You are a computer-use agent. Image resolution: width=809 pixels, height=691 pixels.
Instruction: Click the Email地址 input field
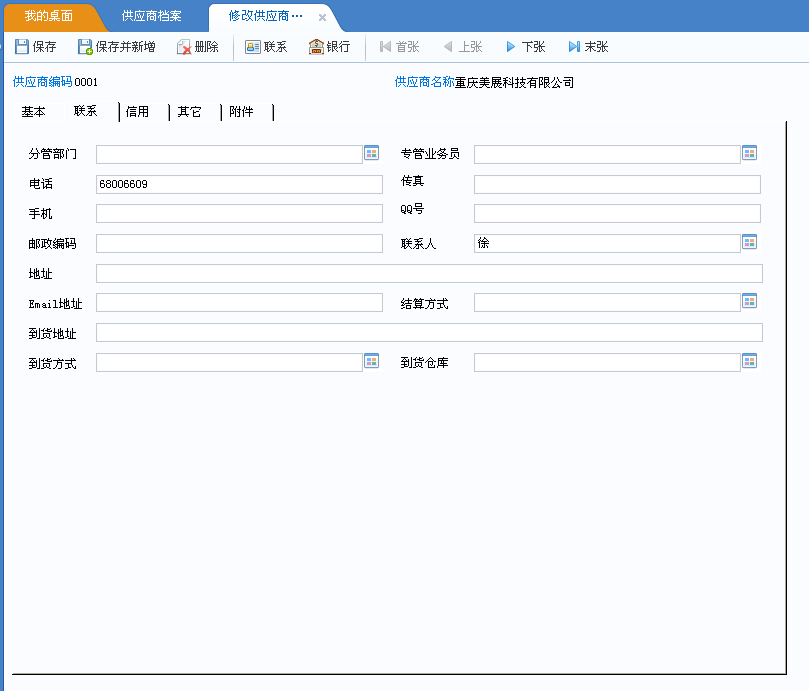[239, 303]
